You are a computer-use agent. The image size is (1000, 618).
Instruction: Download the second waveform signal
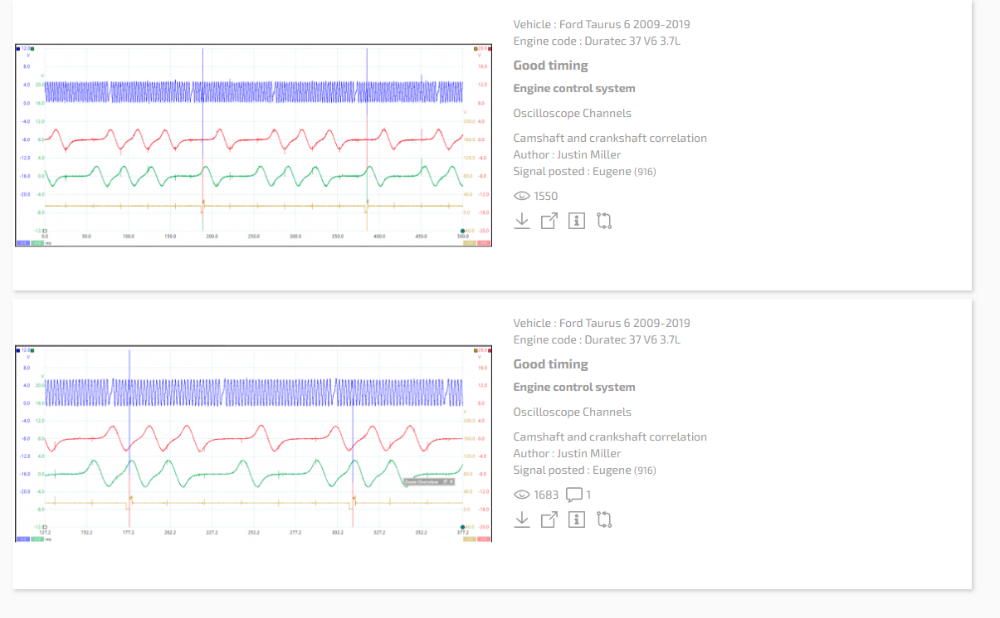tap(522, 520)
